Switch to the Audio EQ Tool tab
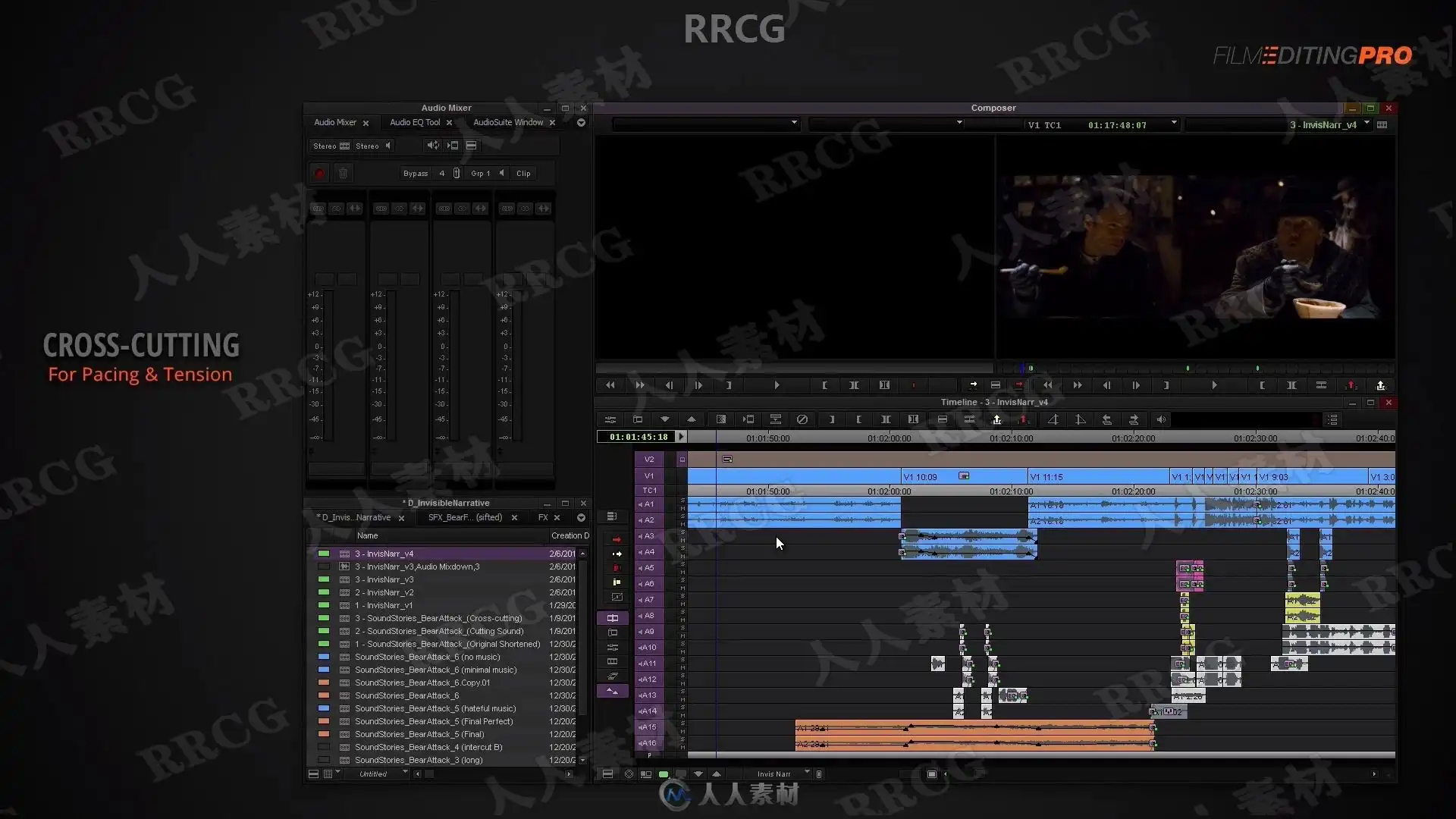The height and width of the screenshot is (819, 1456). tap(414, 123)
